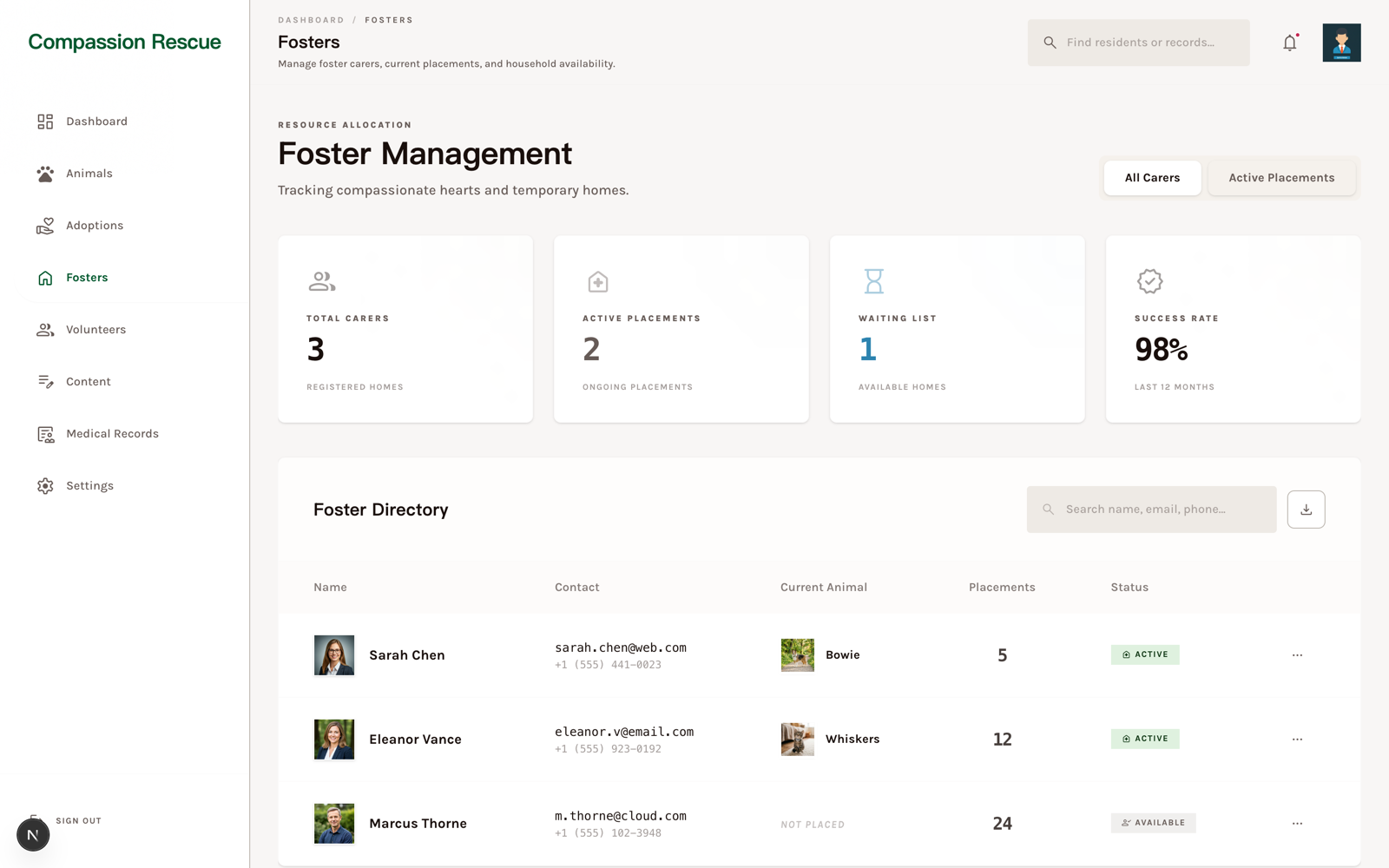Click the Settings gear icon
Image resolution: width=1389 pixels, height=868 pixels.
coord(45,486)
